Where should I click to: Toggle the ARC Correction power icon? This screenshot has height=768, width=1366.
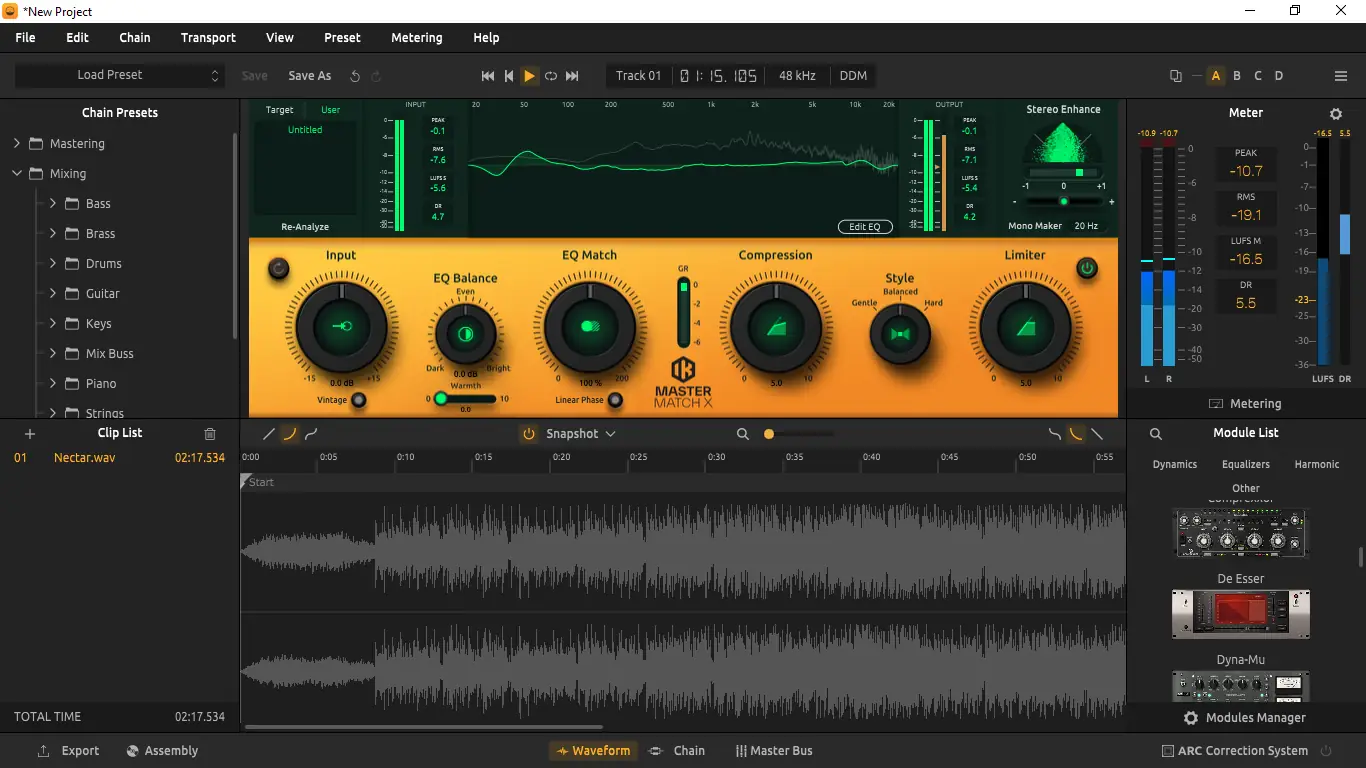tap(1327, 751)
